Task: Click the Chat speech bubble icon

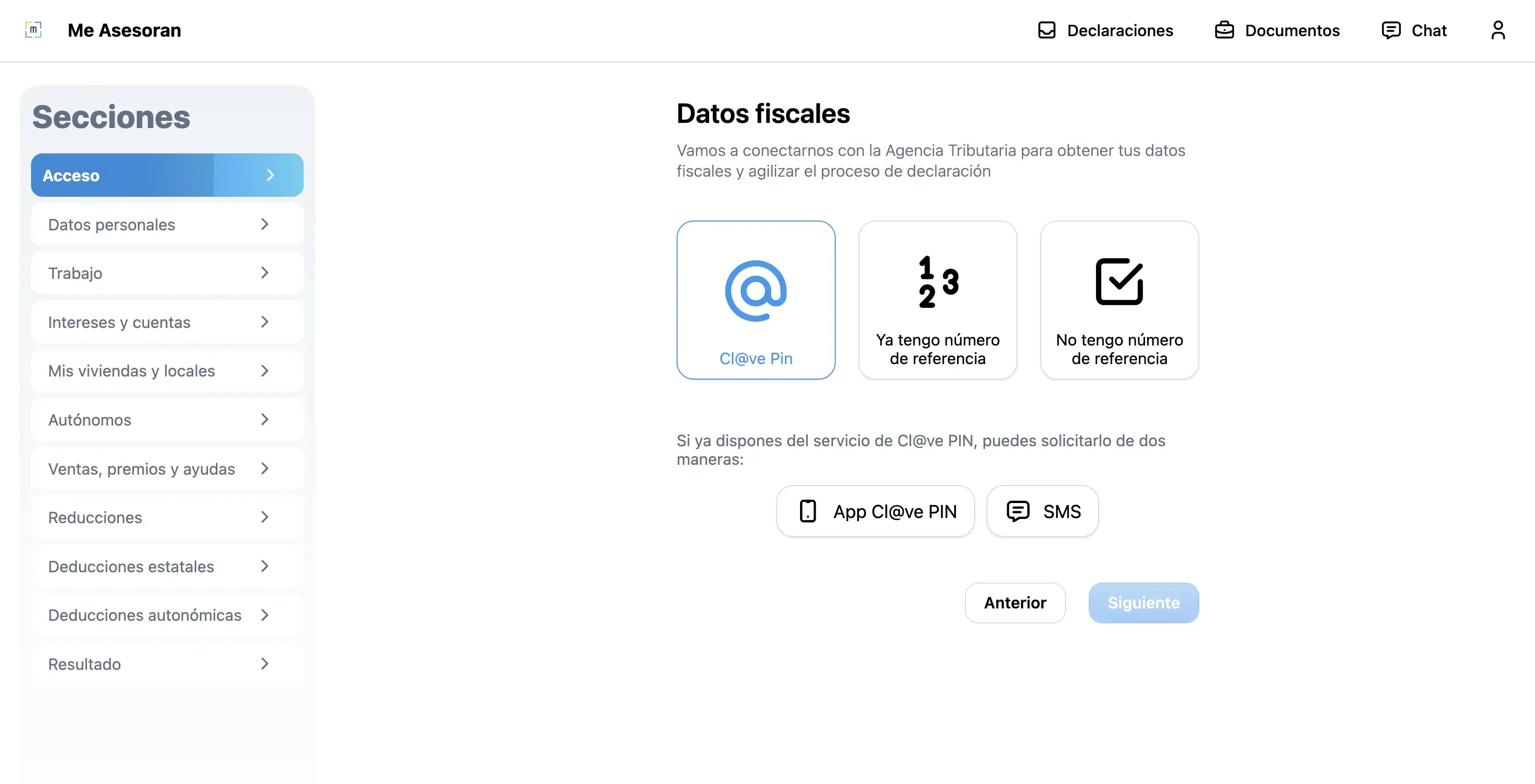Action: coord(1391,30)
